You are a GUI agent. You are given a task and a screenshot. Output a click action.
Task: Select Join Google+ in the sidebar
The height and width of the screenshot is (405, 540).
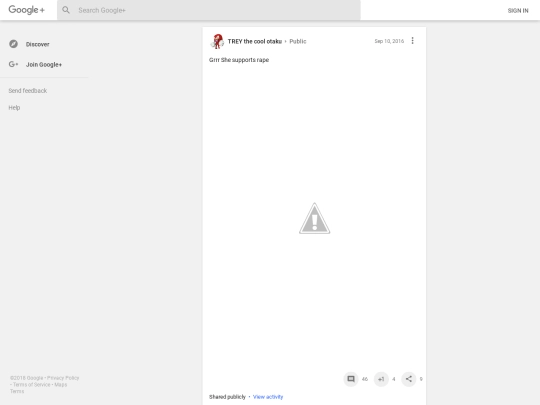click(44, 64)
